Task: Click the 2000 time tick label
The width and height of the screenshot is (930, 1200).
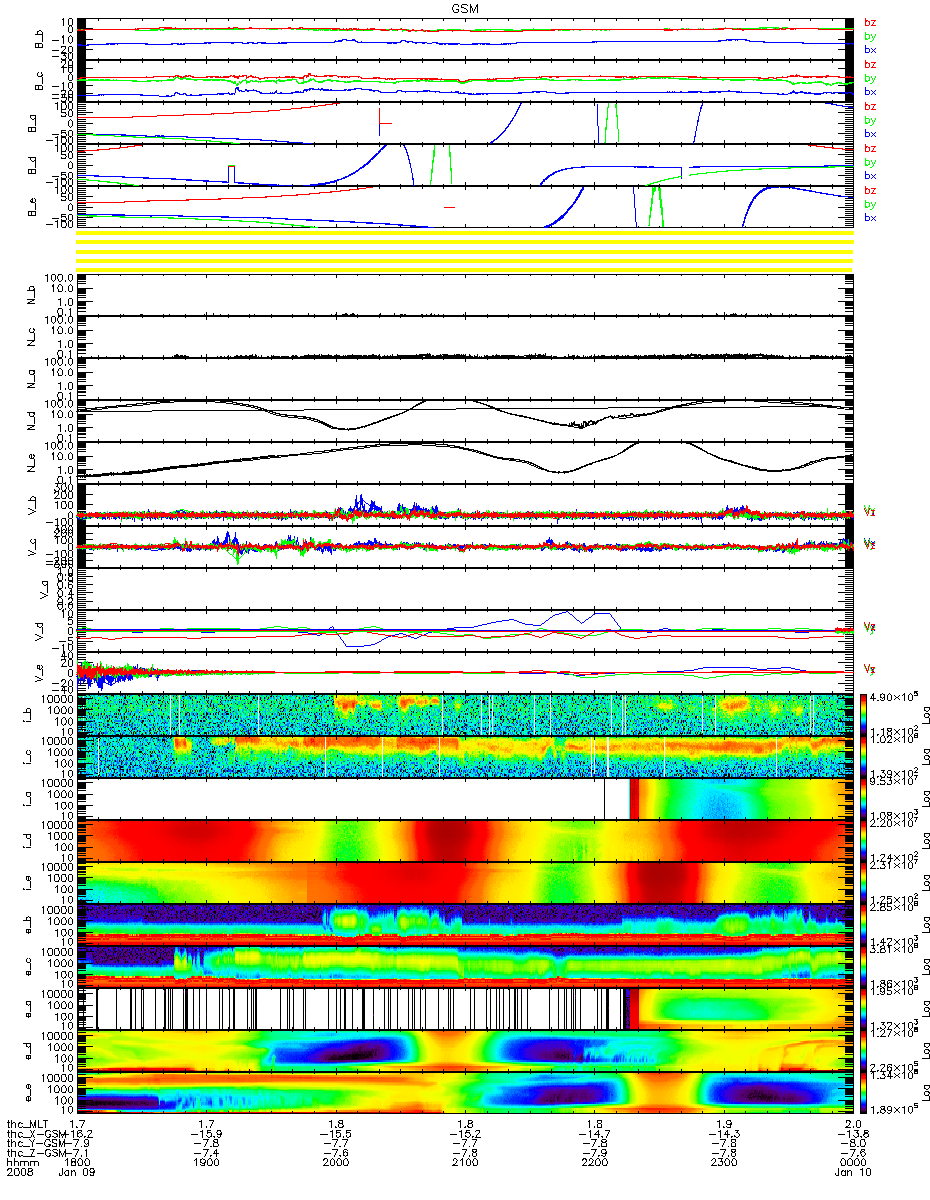Action: point(336,1163)
